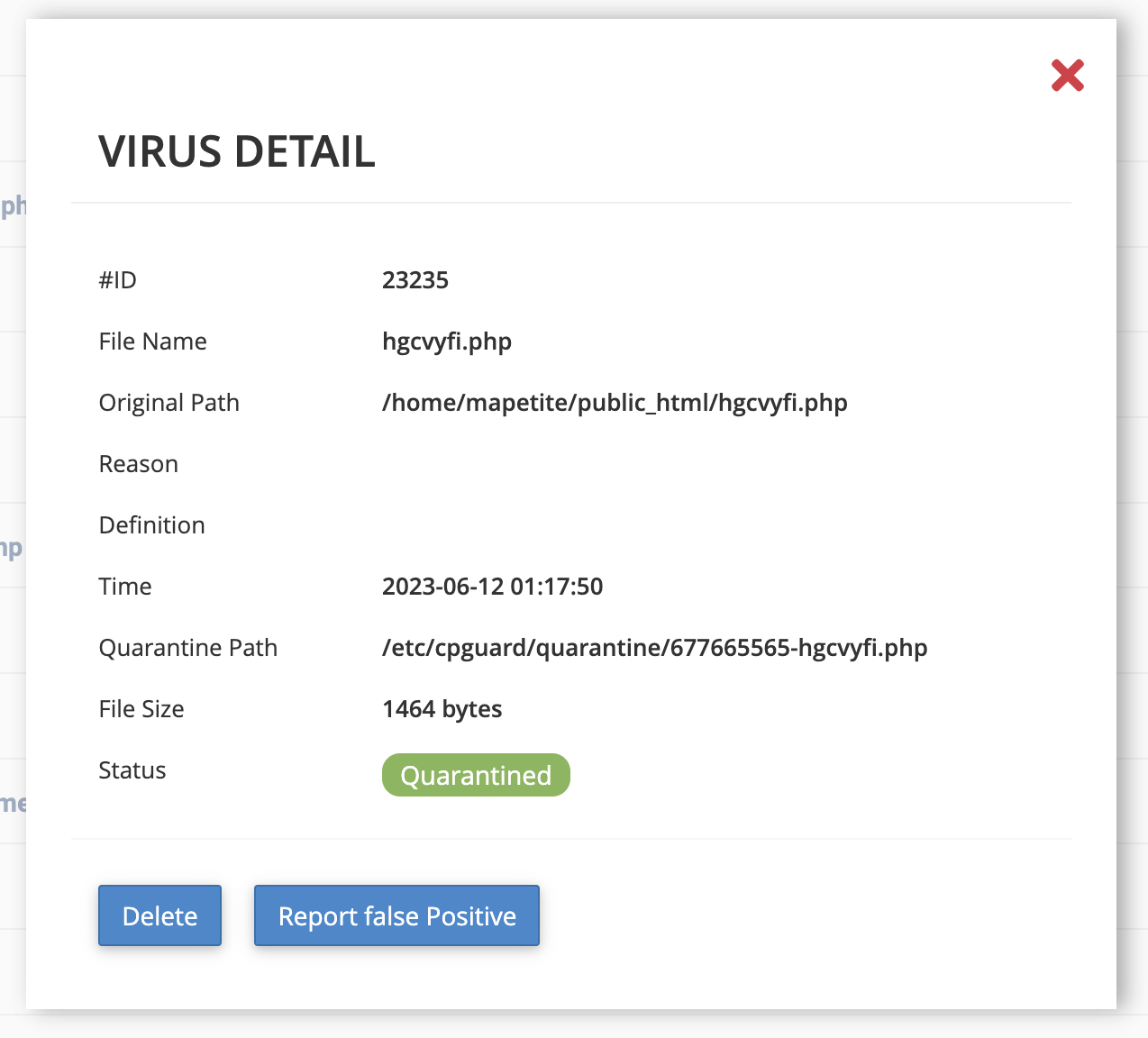Viewport: 1148px width, 1038px height.
Task: Click the file size value 1464 bytes
Action: coord(442,709)
